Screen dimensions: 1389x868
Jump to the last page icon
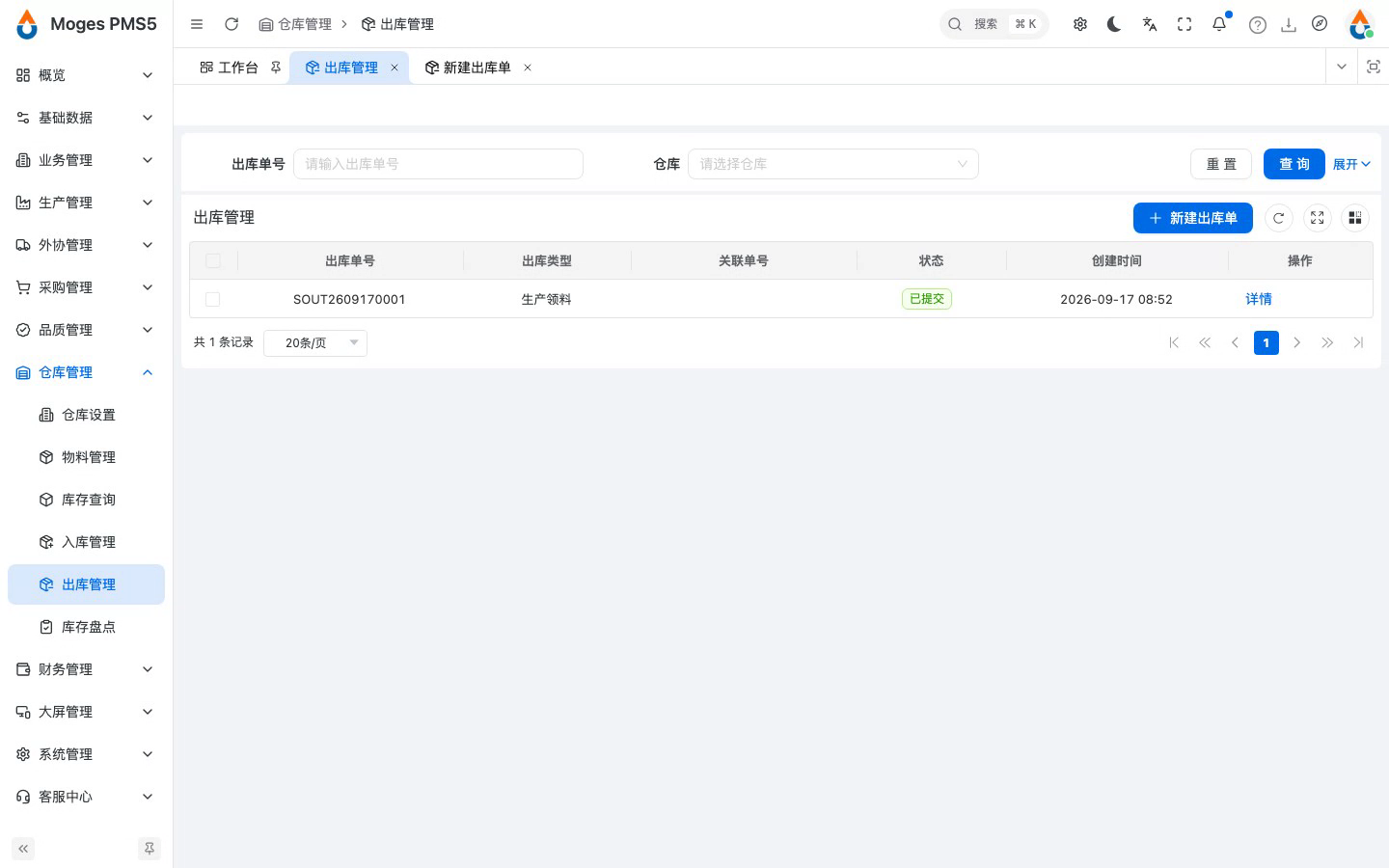[x=1358, y=342]
